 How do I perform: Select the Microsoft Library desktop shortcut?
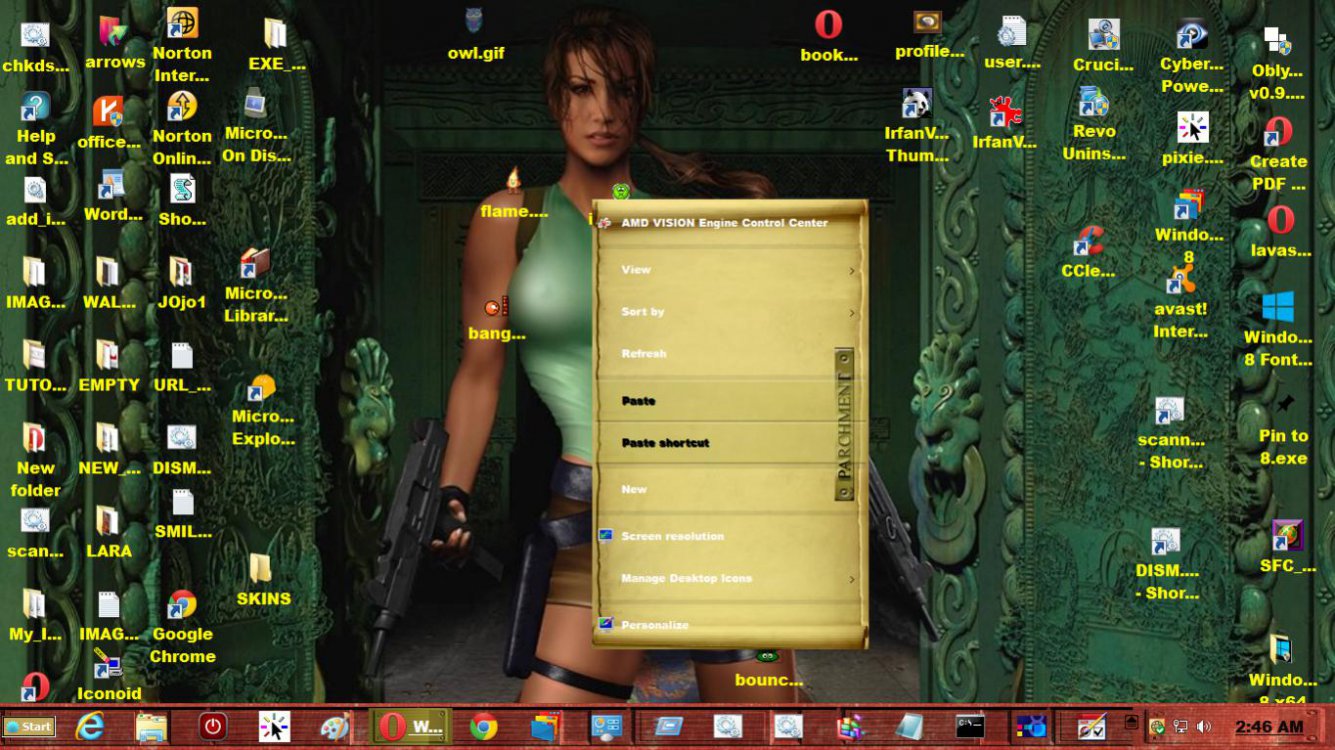[255, 287]
